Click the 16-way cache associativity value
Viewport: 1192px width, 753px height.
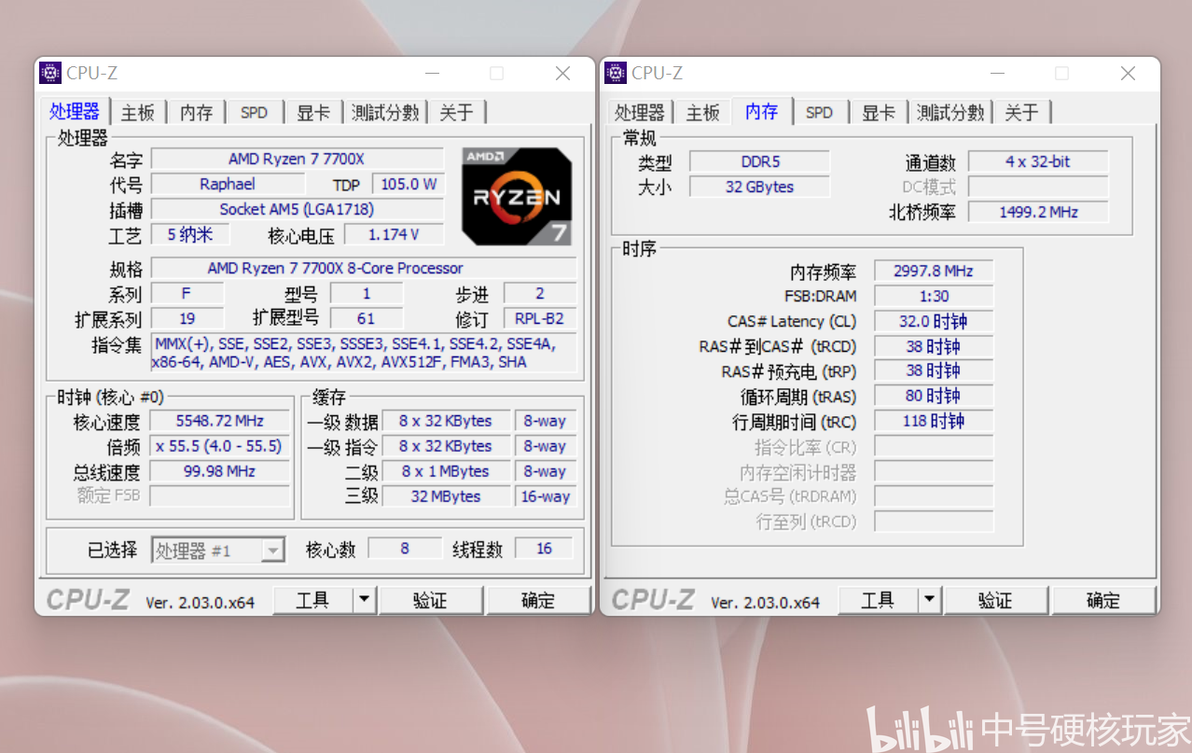[x=545, y=496]
